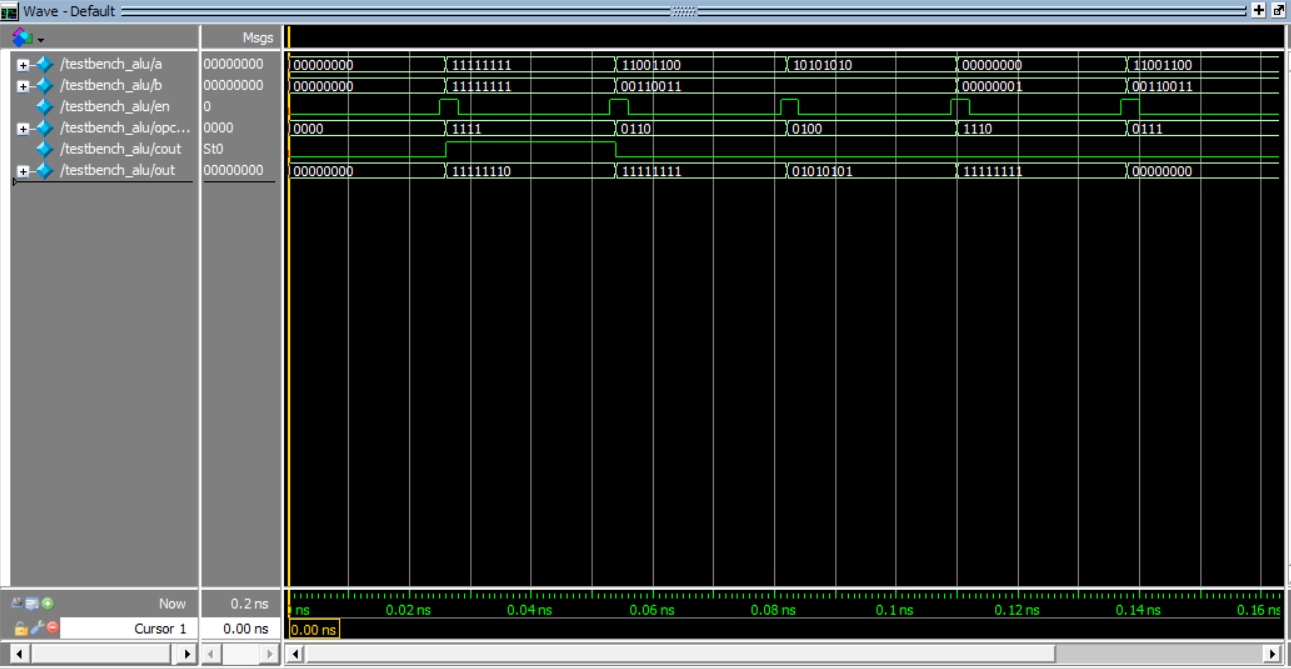Click the values pane scrollbar left arrow
1291x669 pixels.
pyautogui.click(x=211, y=654)
